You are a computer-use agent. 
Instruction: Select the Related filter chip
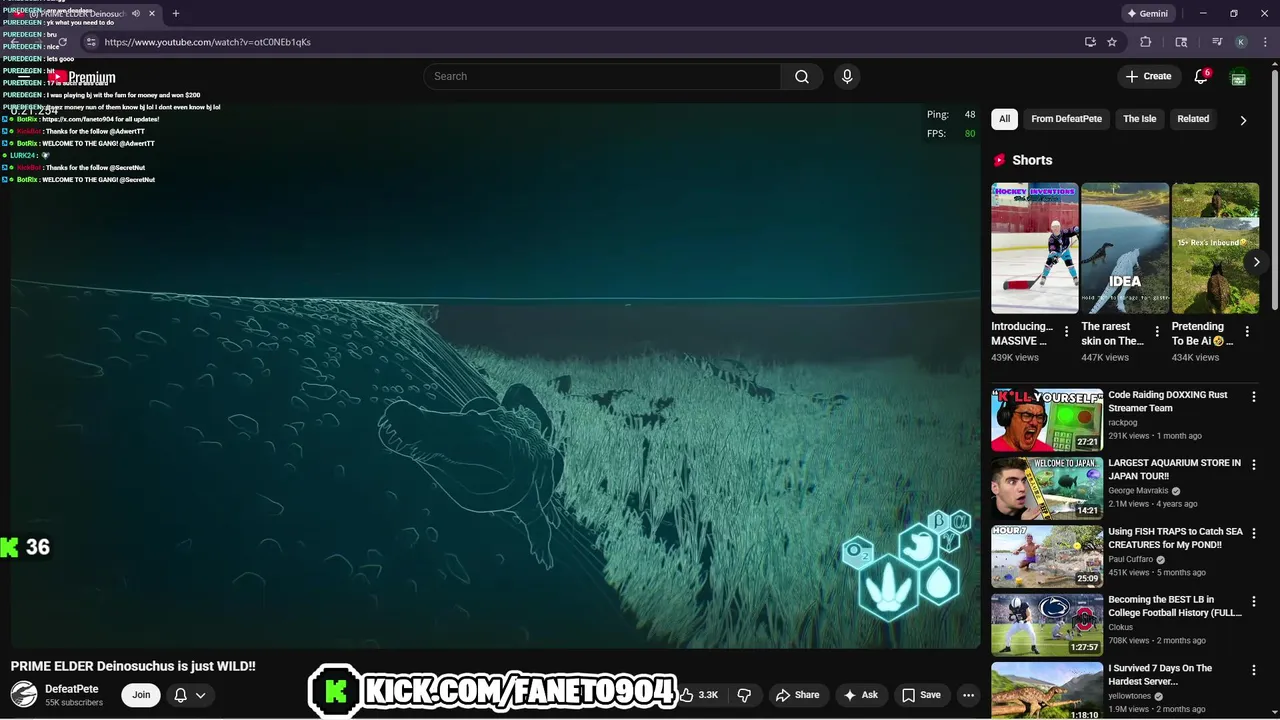click(1193, 119)
